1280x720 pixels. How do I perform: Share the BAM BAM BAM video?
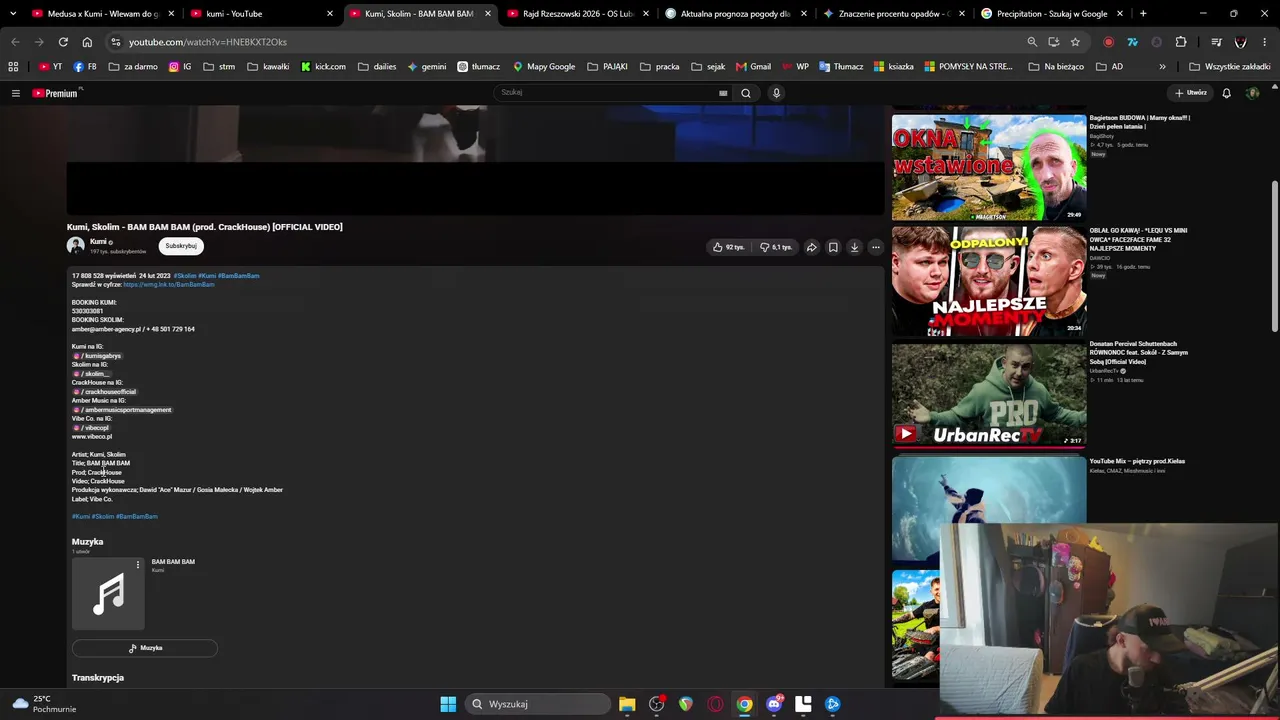point(812,247)
